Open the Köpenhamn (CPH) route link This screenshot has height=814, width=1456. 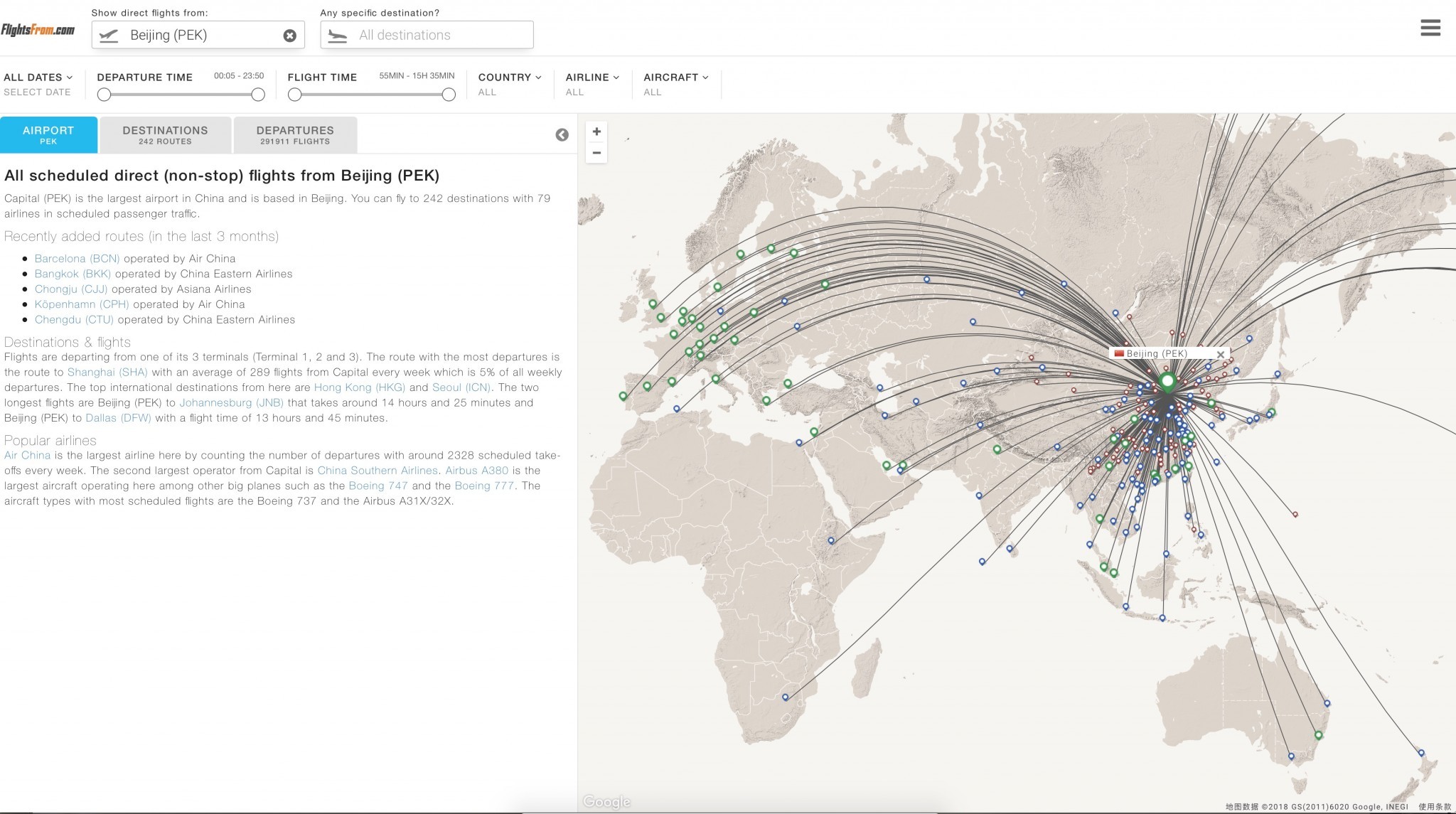pos(82,304)
